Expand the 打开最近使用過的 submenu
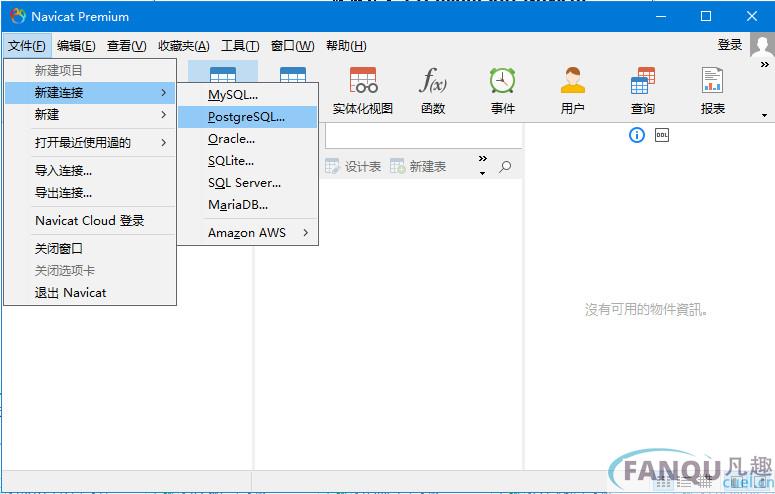This screenshot has width=775, height=494. (x=90, y=143)
